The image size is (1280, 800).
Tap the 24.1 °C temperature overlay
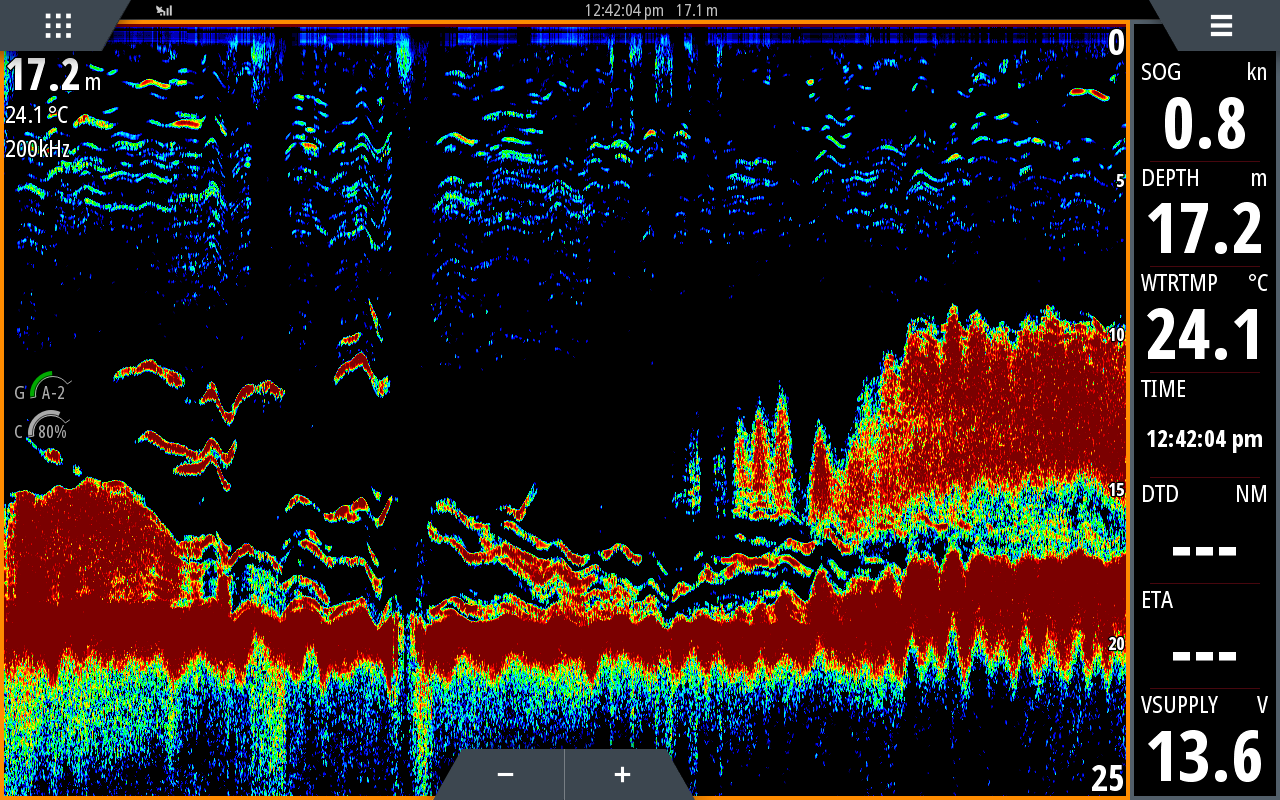click(x=37, y=115)
